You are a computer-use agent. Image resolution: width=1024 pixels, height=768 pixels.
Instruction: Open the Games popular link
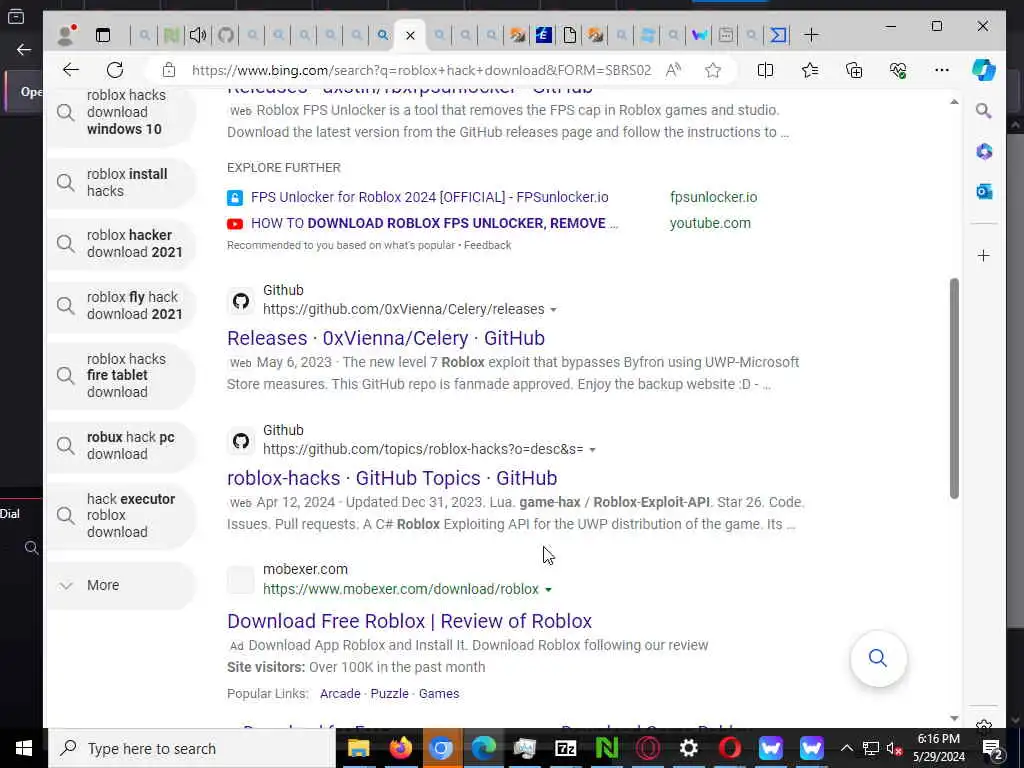(x=439, y=694)
